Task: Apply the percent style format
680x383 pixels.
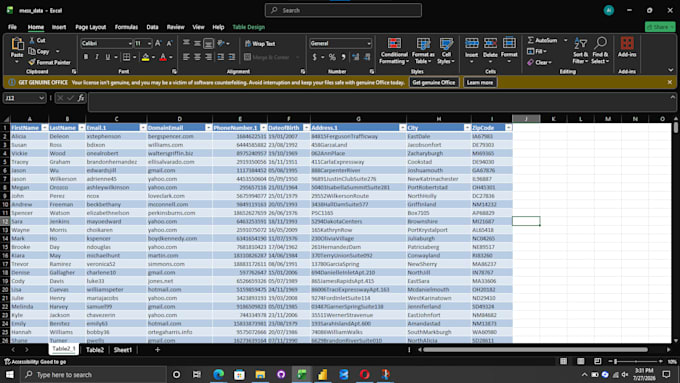Action: click(332, 57)
